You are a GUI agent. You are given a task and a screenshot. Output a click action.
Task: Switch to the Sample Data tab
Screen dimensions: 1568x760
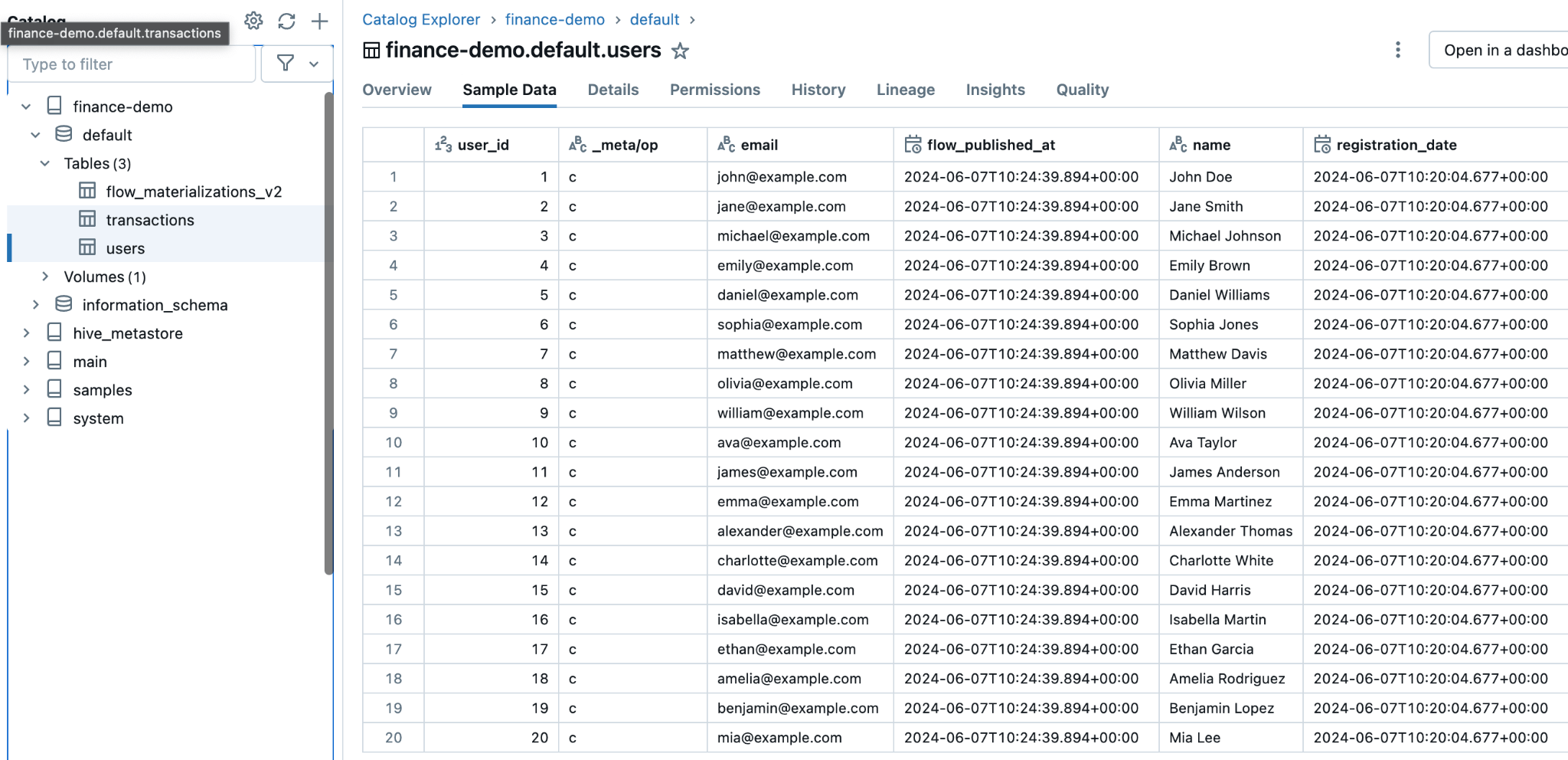[x=509, y=90]
